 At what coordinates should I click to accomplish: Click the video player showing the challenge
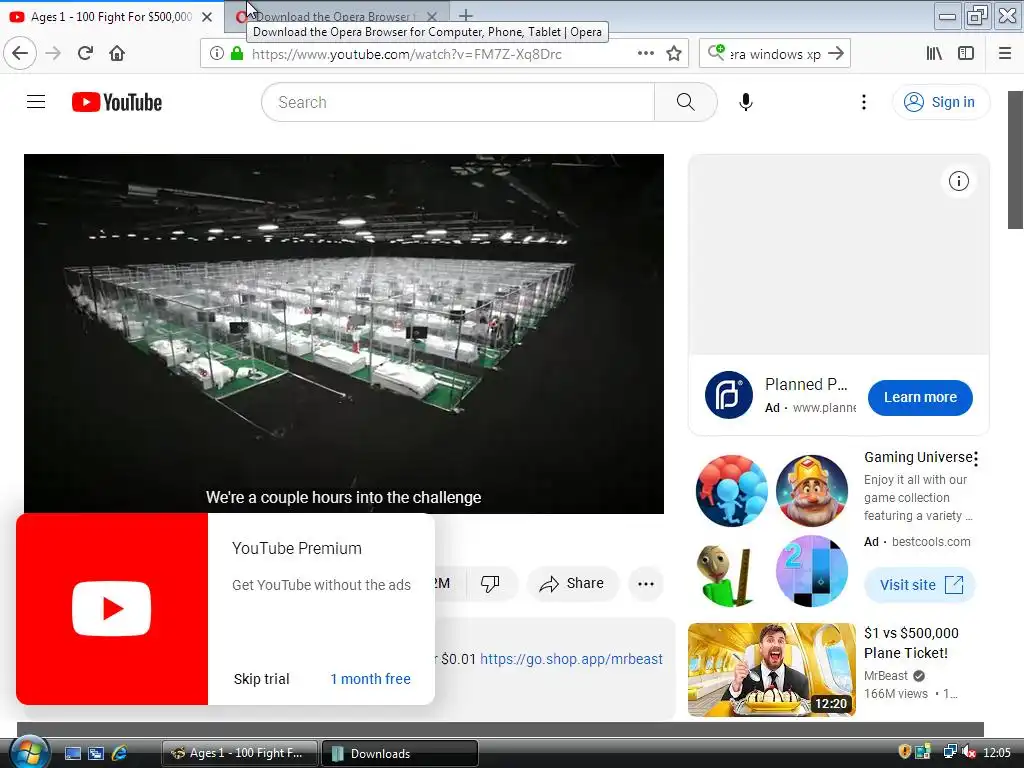pos(344,334)
